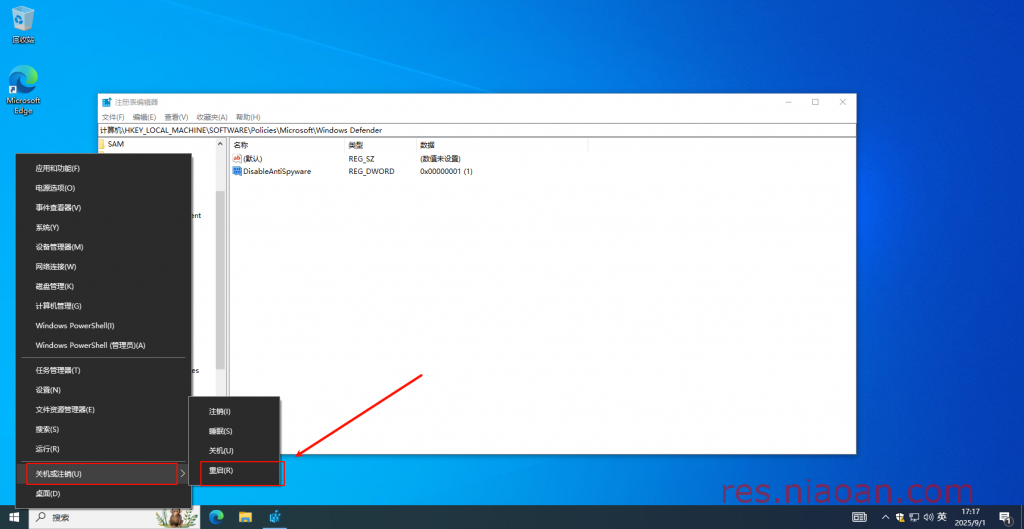This screenshot has width=1024, height=529.
Task: Select the (数值未设置) data cell
Action: [x=440, y=159]
